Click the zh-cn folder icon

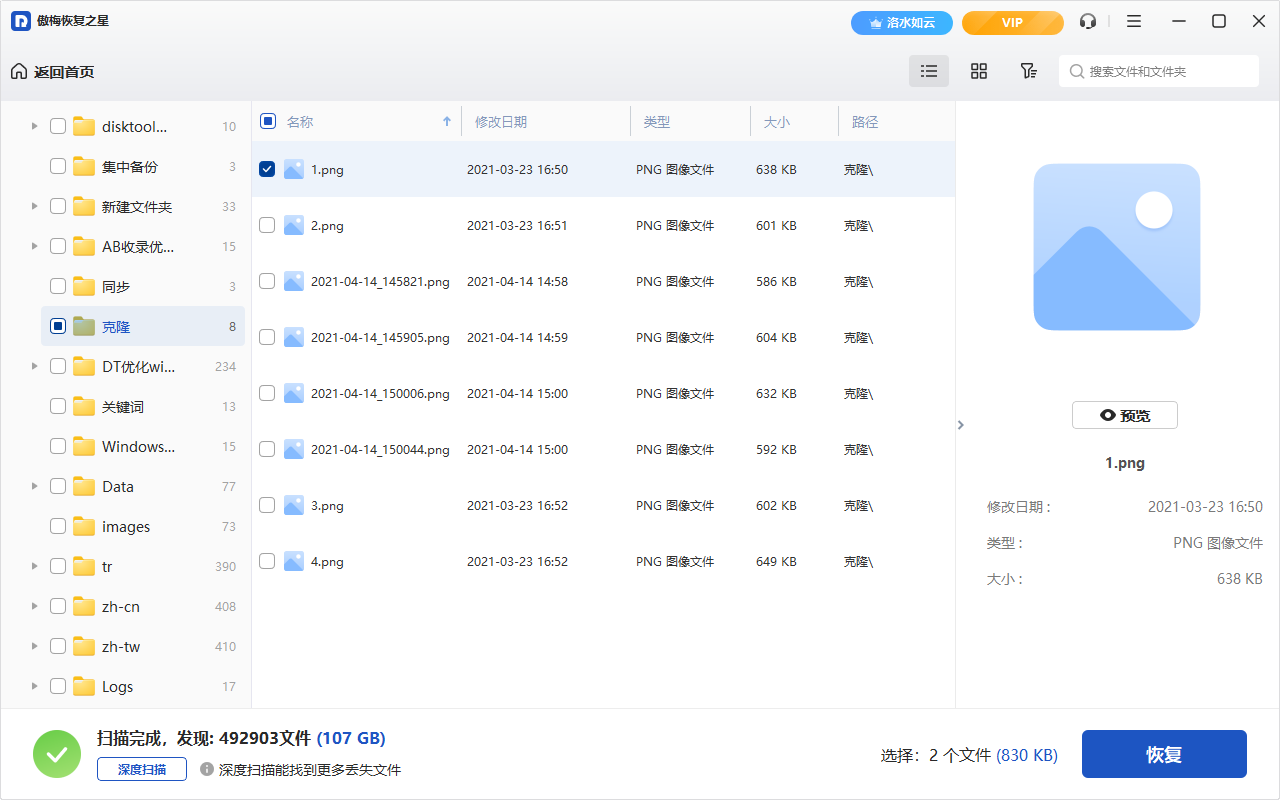pos(84,606)
